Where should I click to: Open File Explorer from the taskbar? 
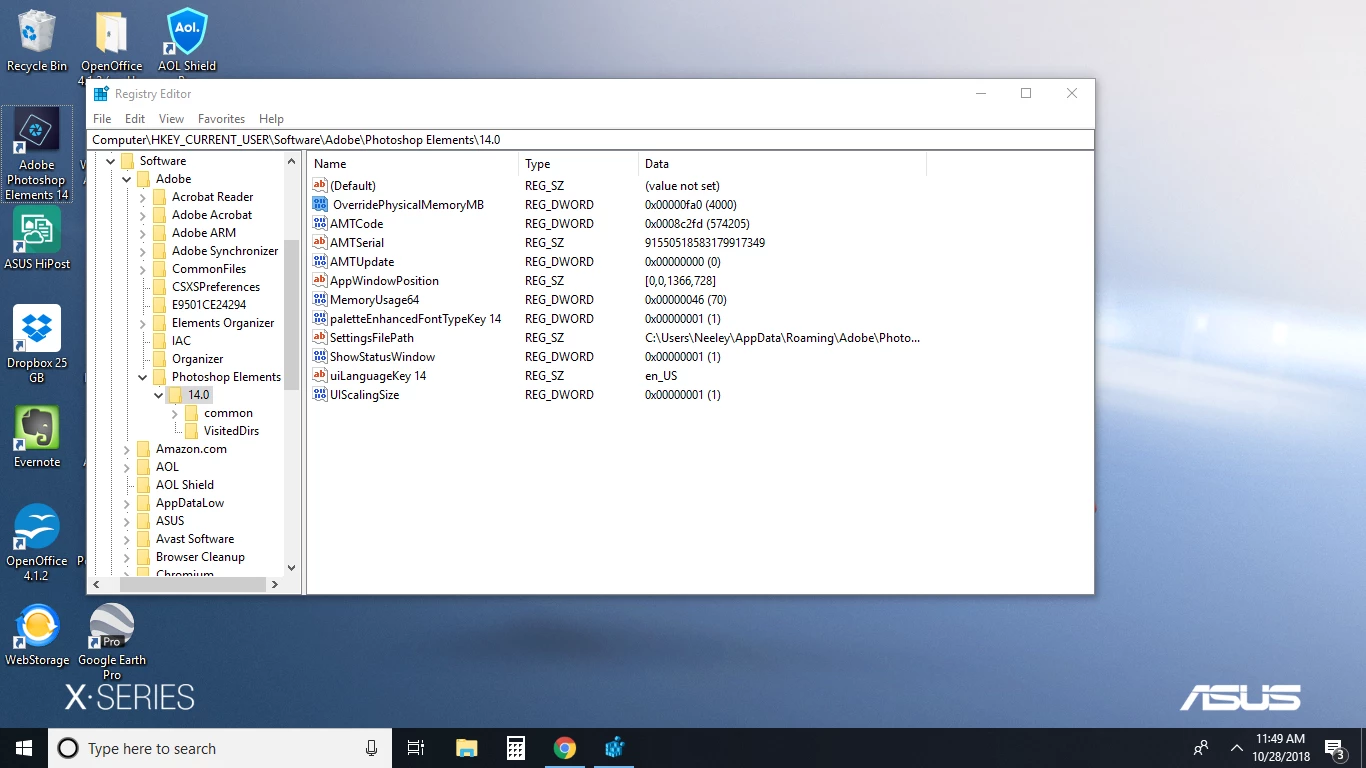466,748
